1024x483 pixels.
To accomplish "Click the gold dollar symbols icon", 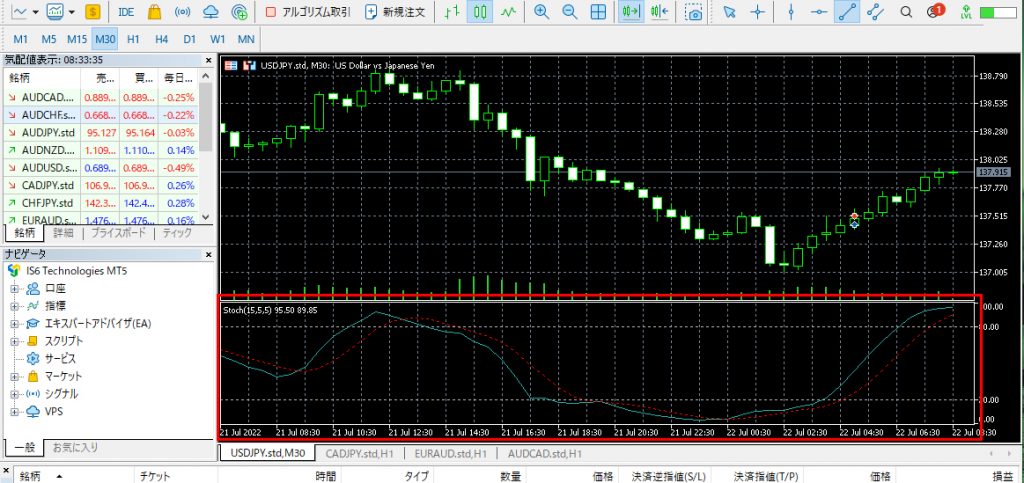I will pos(93,12).
